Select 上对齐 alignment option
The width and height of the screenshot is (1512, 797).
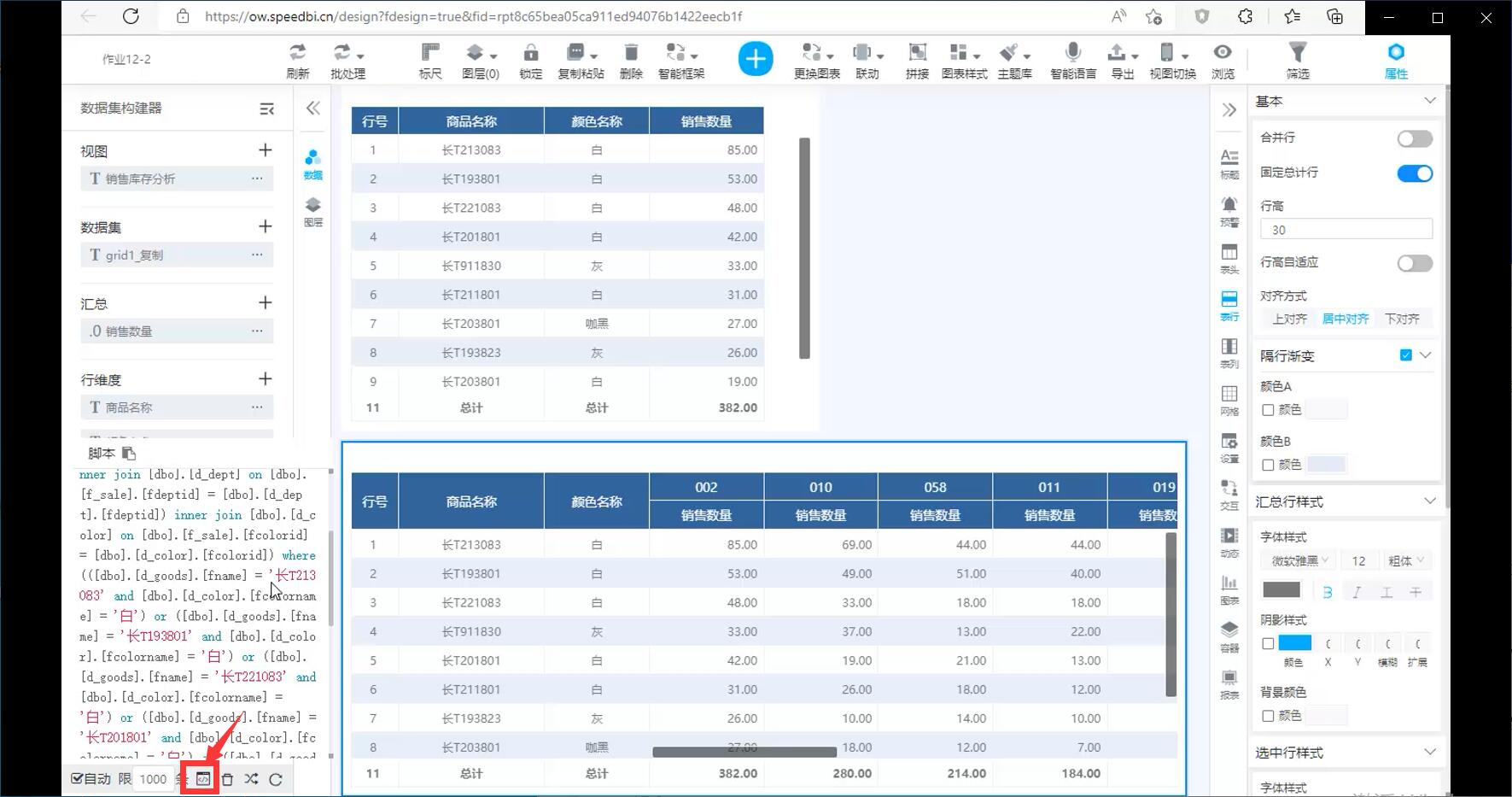(x=1289, y=319)
